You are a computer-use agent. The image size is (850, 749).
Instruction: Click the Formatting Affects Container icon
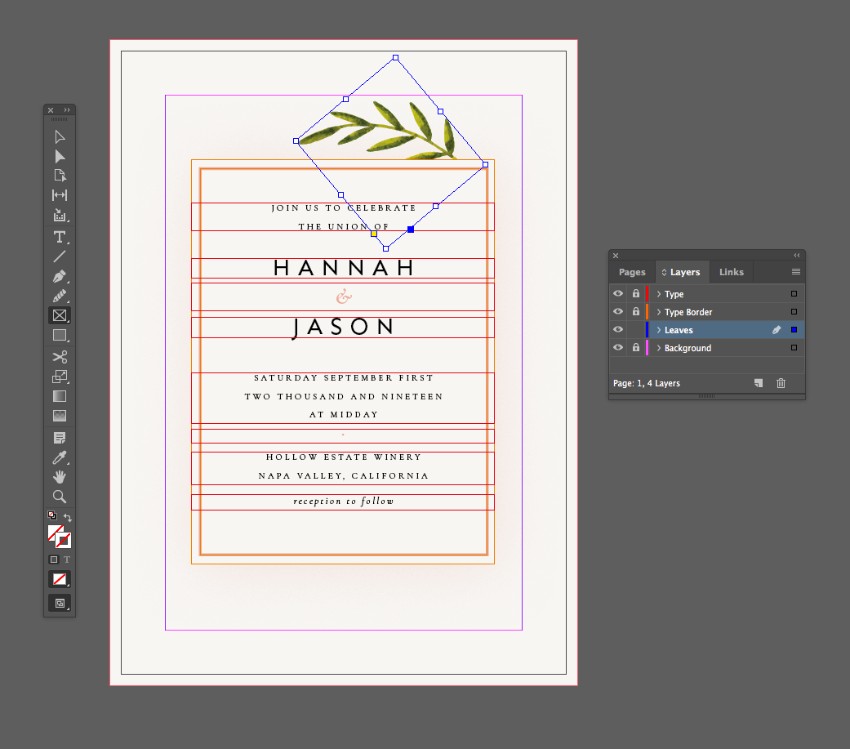(x=53, y=559)
